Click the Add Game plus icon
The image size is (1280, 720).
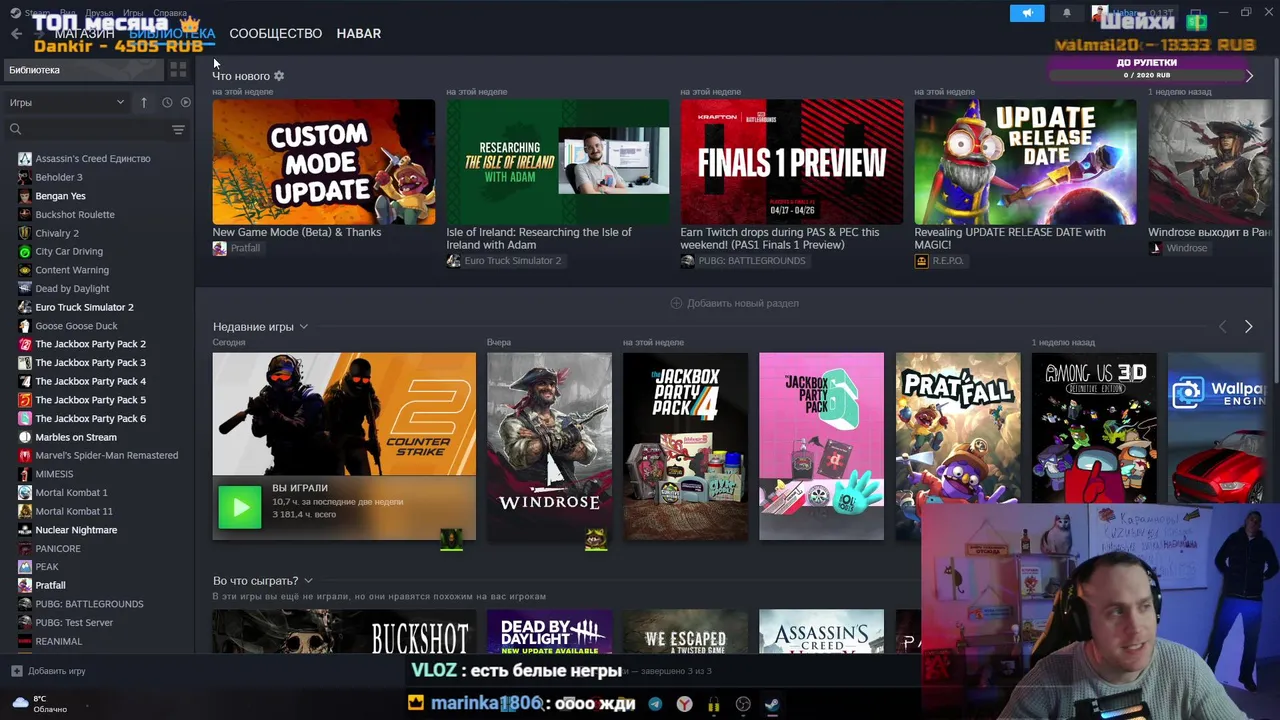coord(16,671)
